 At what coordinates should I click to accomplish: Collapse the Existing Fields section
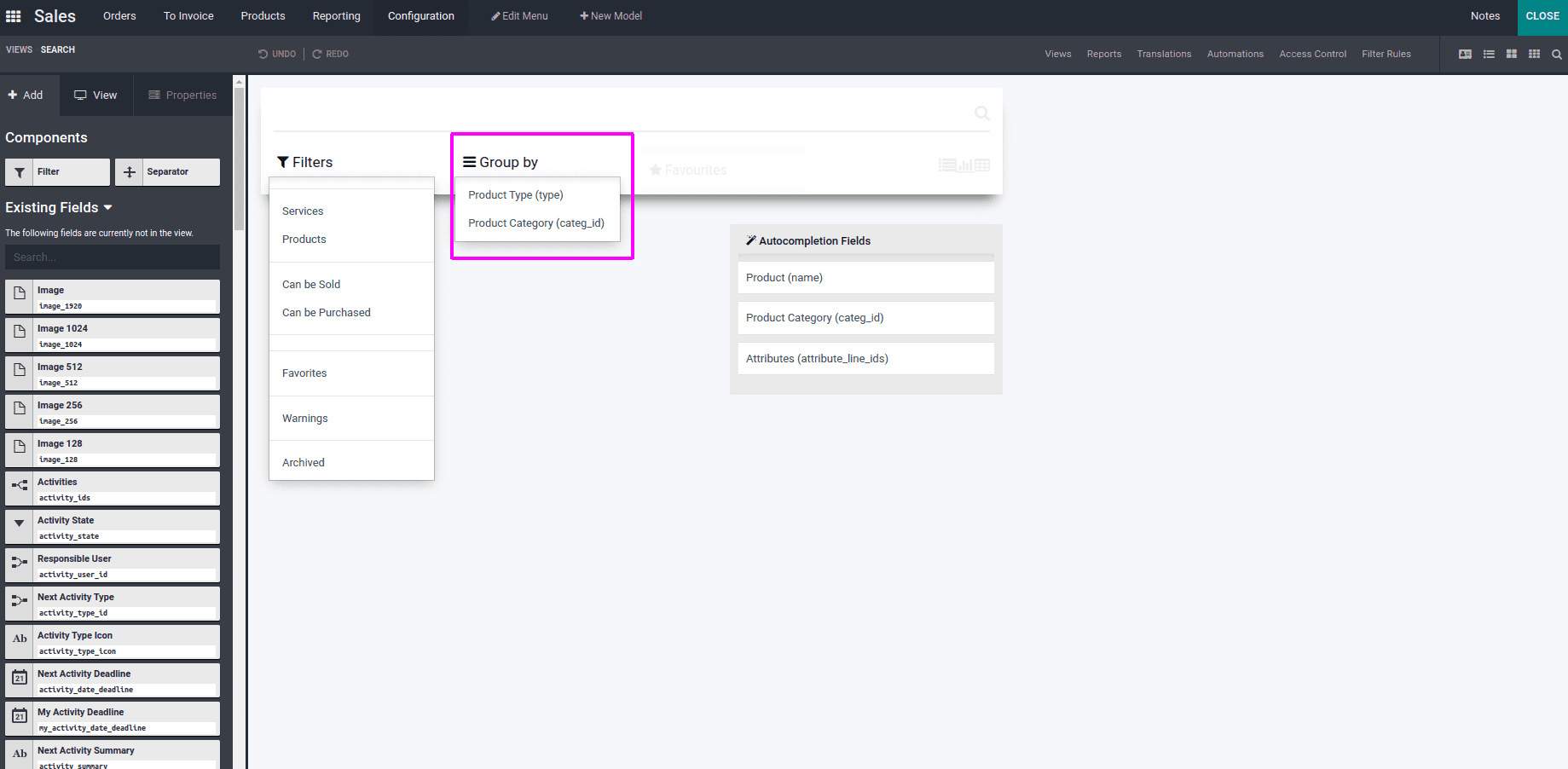click(x=107, y=206)
